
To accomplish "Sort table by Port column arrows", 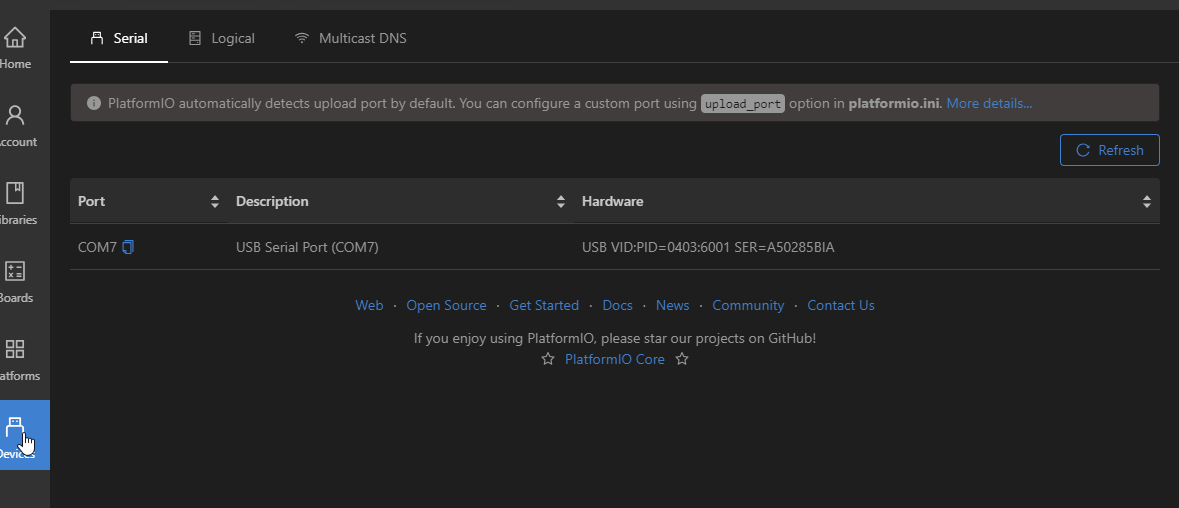I will point(214,201).
